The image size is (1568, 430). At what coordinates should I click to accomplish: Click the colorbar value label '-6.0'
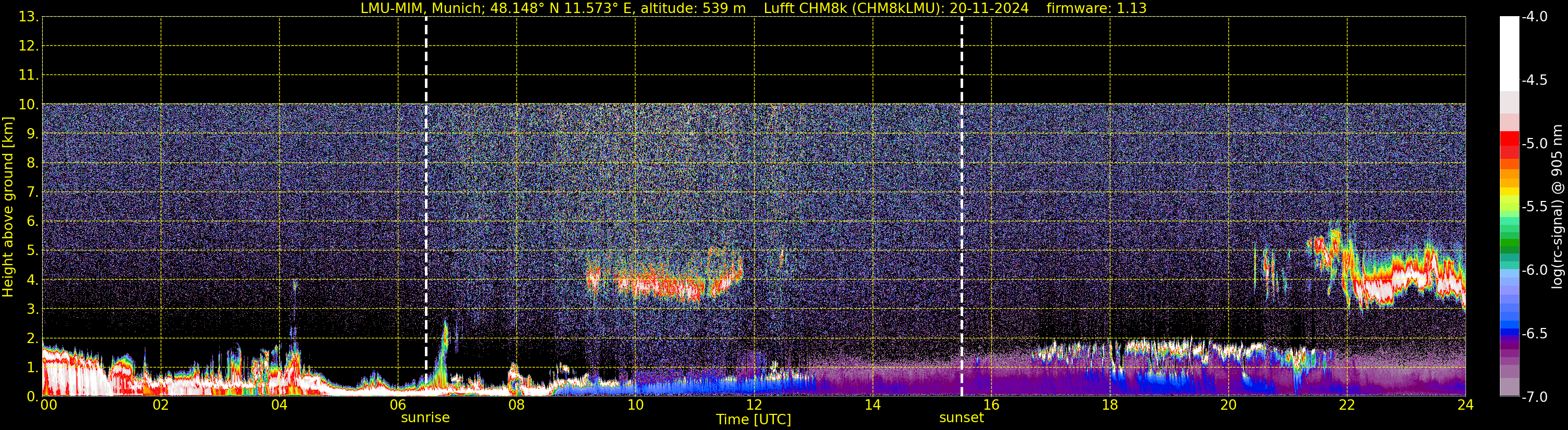[x=1534, y=270]
